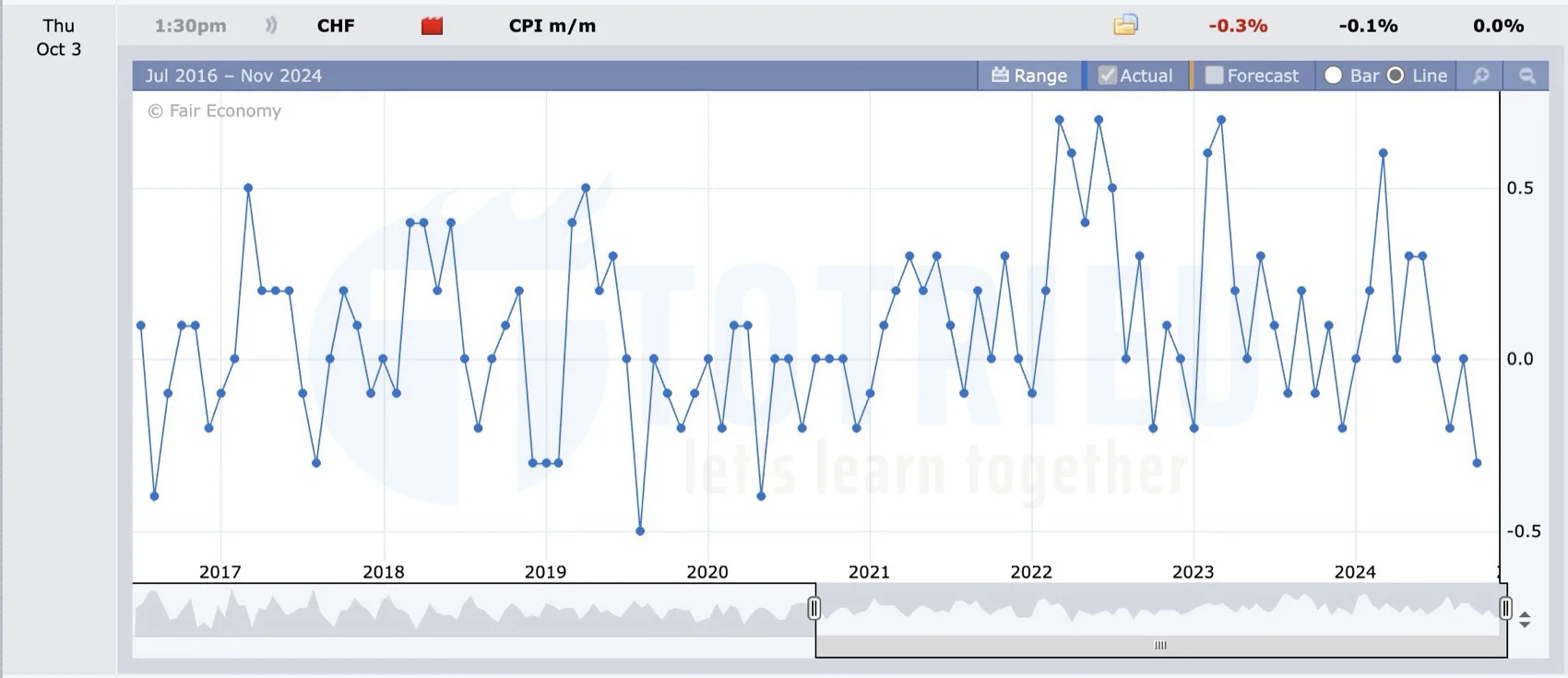Click the 2017 x-axis label
Viewport: 1568px width, 678px height.
click(x=220, y=572)
